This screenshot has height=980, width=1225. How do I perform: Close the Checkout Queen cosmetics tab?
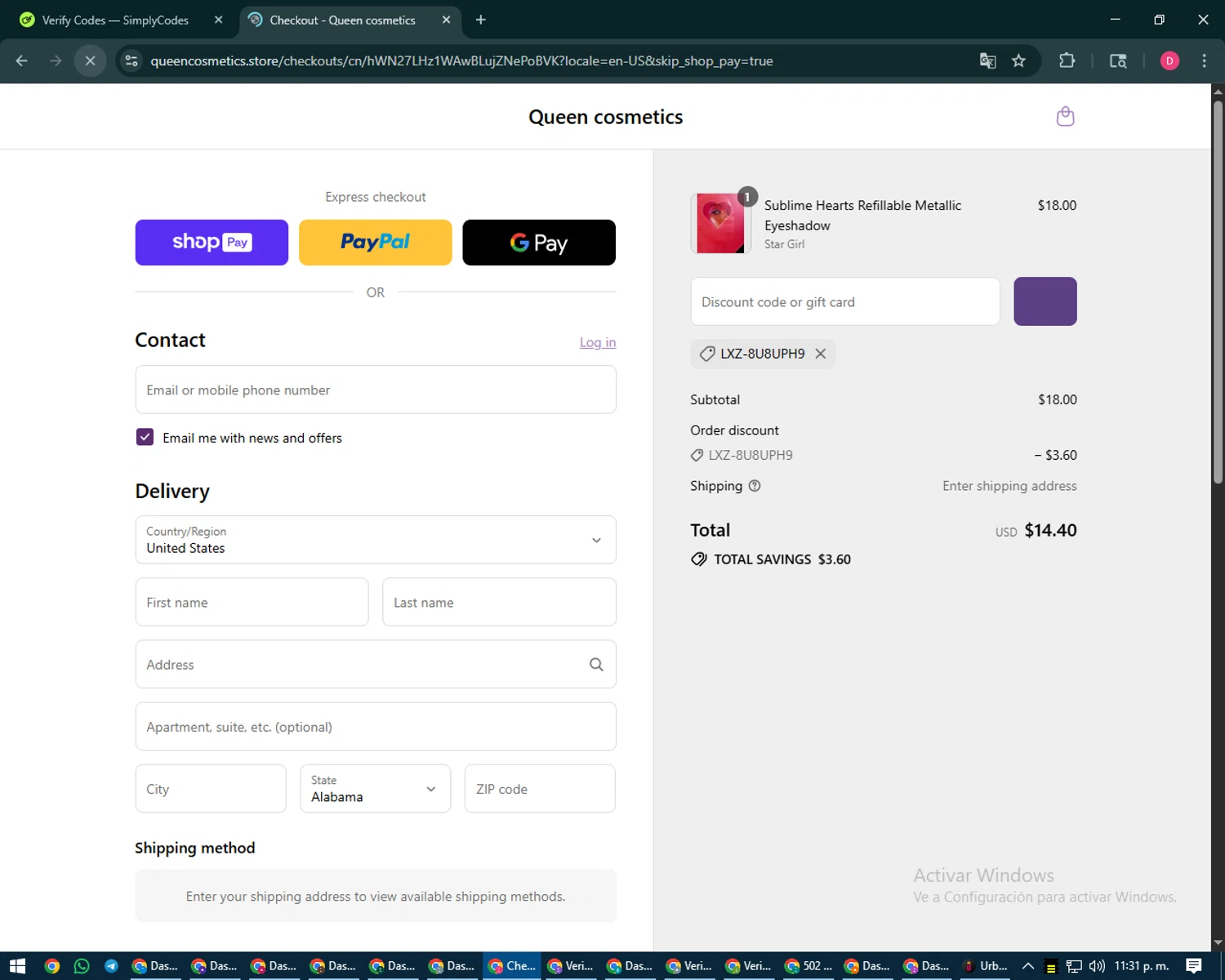click(x=446, y=20)
